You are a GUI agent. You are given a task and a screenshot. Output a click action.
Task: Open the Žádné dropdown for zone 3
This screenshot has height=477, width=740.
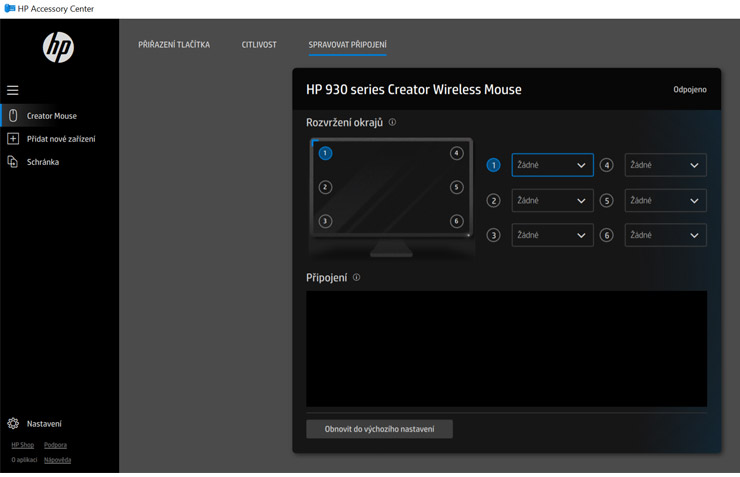(553, 235)
